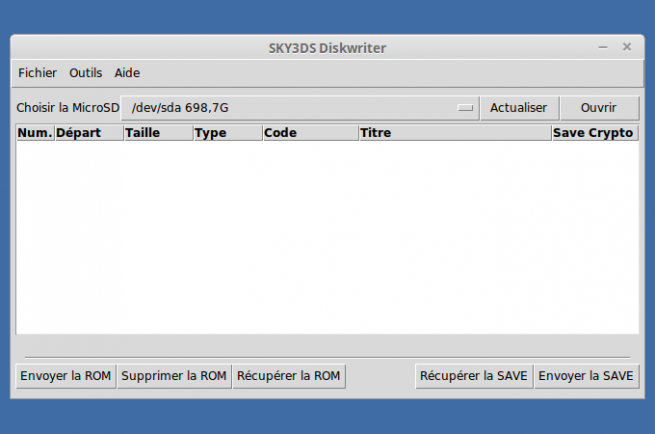The height and width of the screenshot is (434, 655).
Task: Expand the MicroSD device dropdown
Action: (x=300, y=108)
